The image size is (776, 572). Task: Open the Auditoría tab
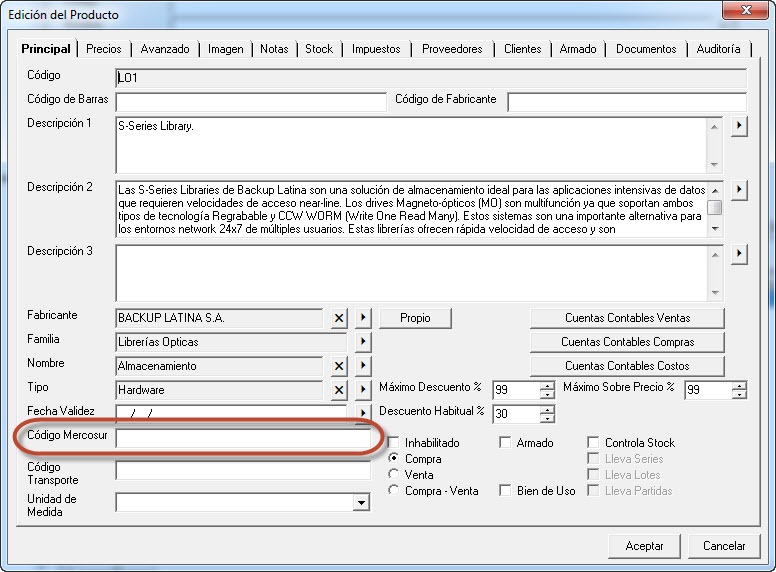pyautogui.click(x=718, y=49)
